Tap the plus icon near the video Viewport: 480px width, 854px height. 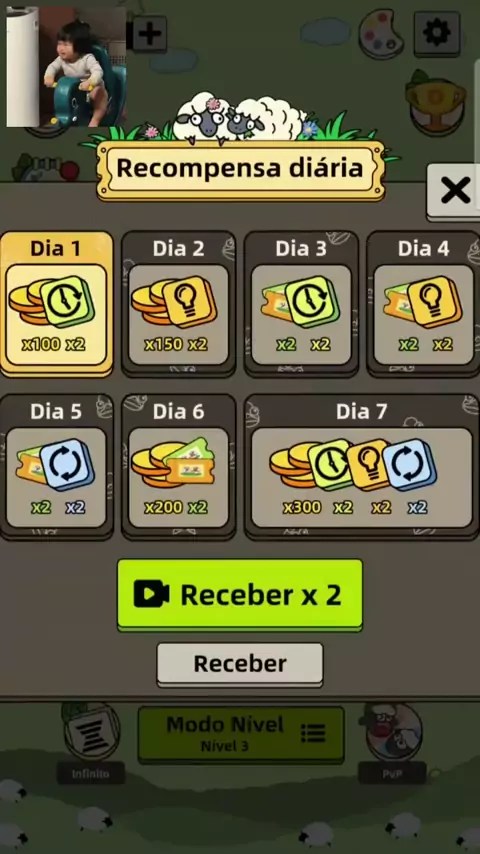tap(149, 34)
